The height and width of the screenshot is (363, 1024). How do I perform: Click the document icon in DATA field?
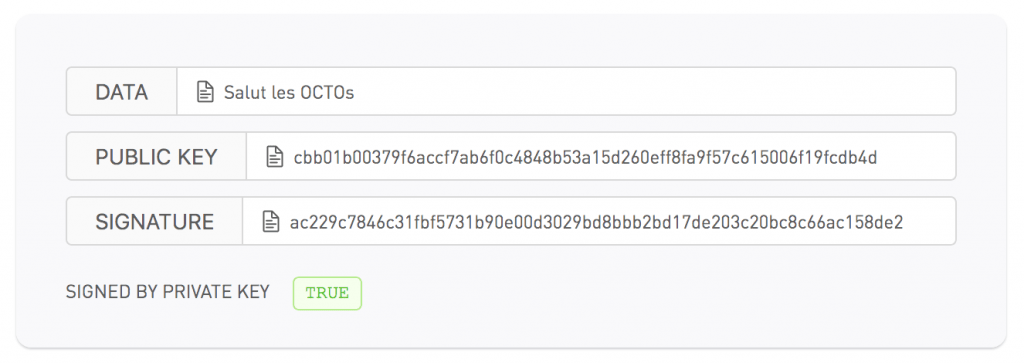(206, 92)
